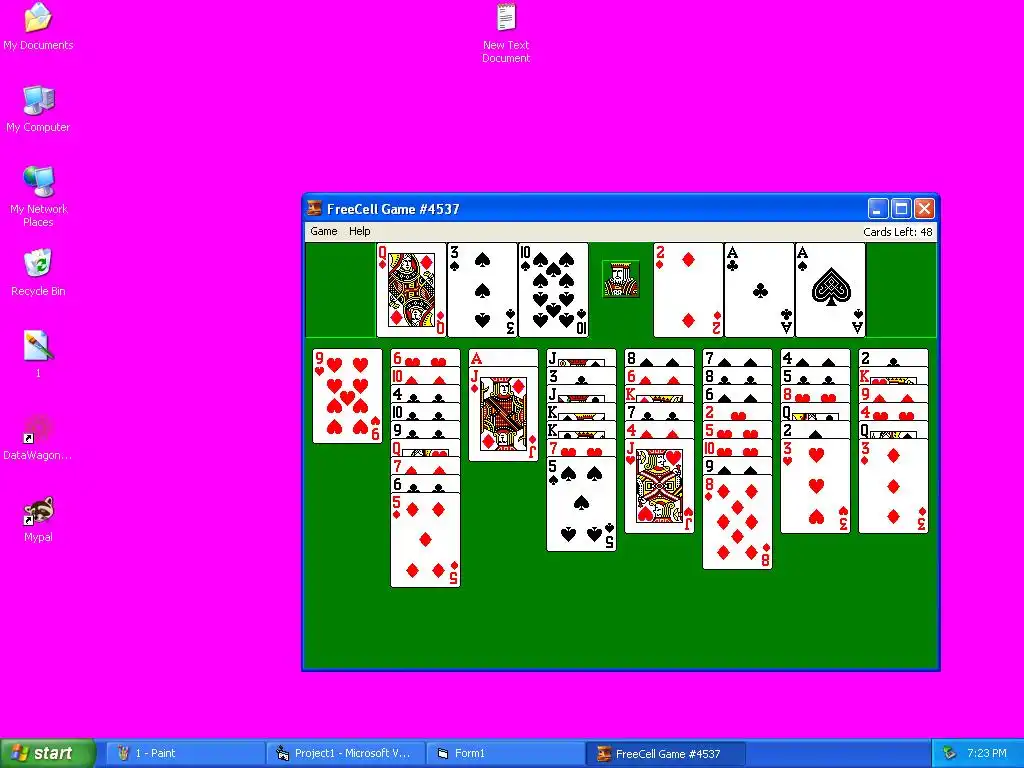Switch to the 1 - Paint taskbar button
The height and width of the screenshot is (768, 1024).
click(x=184, y=753)
